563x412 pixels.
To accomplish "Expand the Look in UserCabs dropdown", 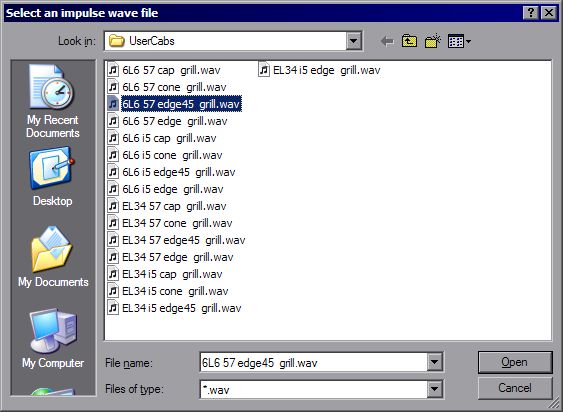I will coord(353,41).
